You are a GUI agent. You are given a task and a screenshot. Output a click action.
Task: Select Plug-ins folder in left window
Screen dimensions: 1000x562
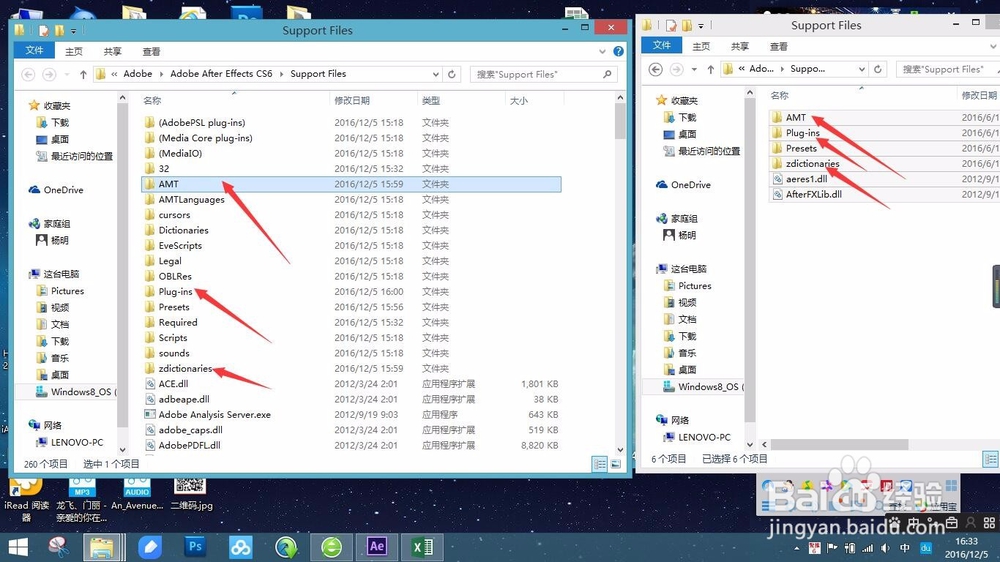click(x=175, y=292)
